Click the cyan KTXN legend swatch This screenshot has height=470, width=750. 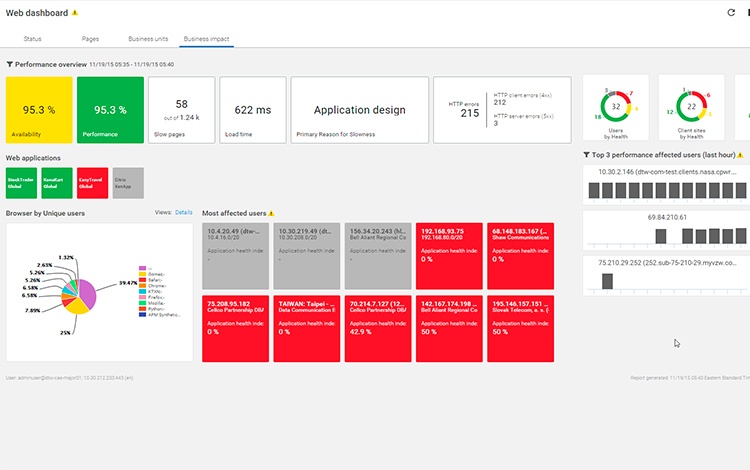(142, 291)
